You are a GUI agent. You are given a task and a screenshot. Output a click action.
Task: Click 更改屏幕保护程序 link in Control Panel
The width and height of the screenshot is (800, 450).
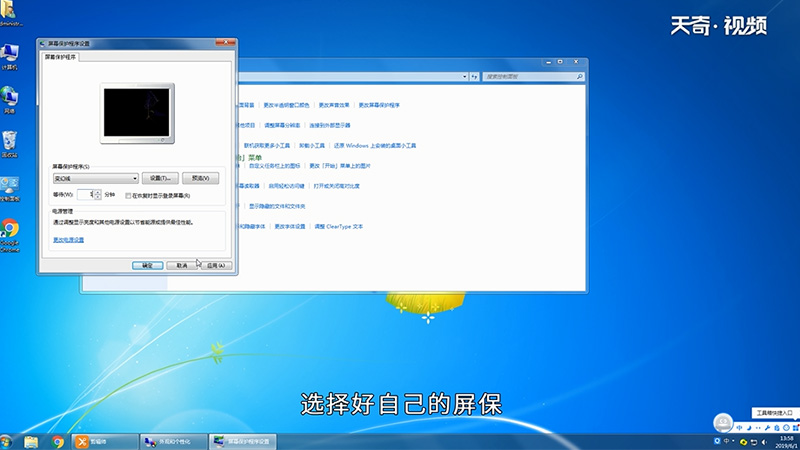[x=379, y=105]
